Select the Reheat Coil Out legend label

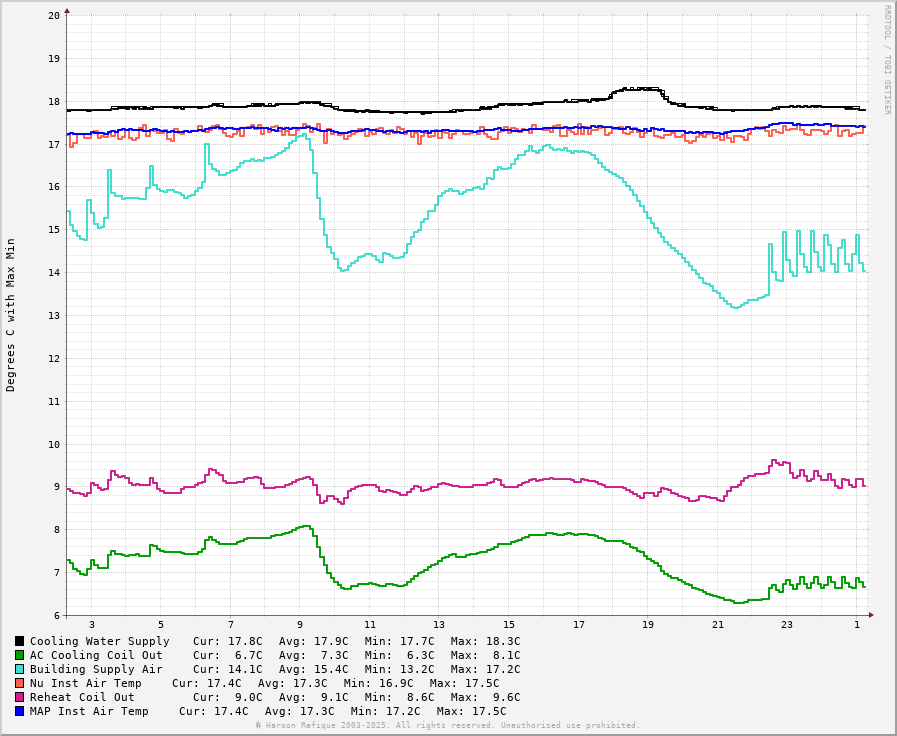pos(82,697)
